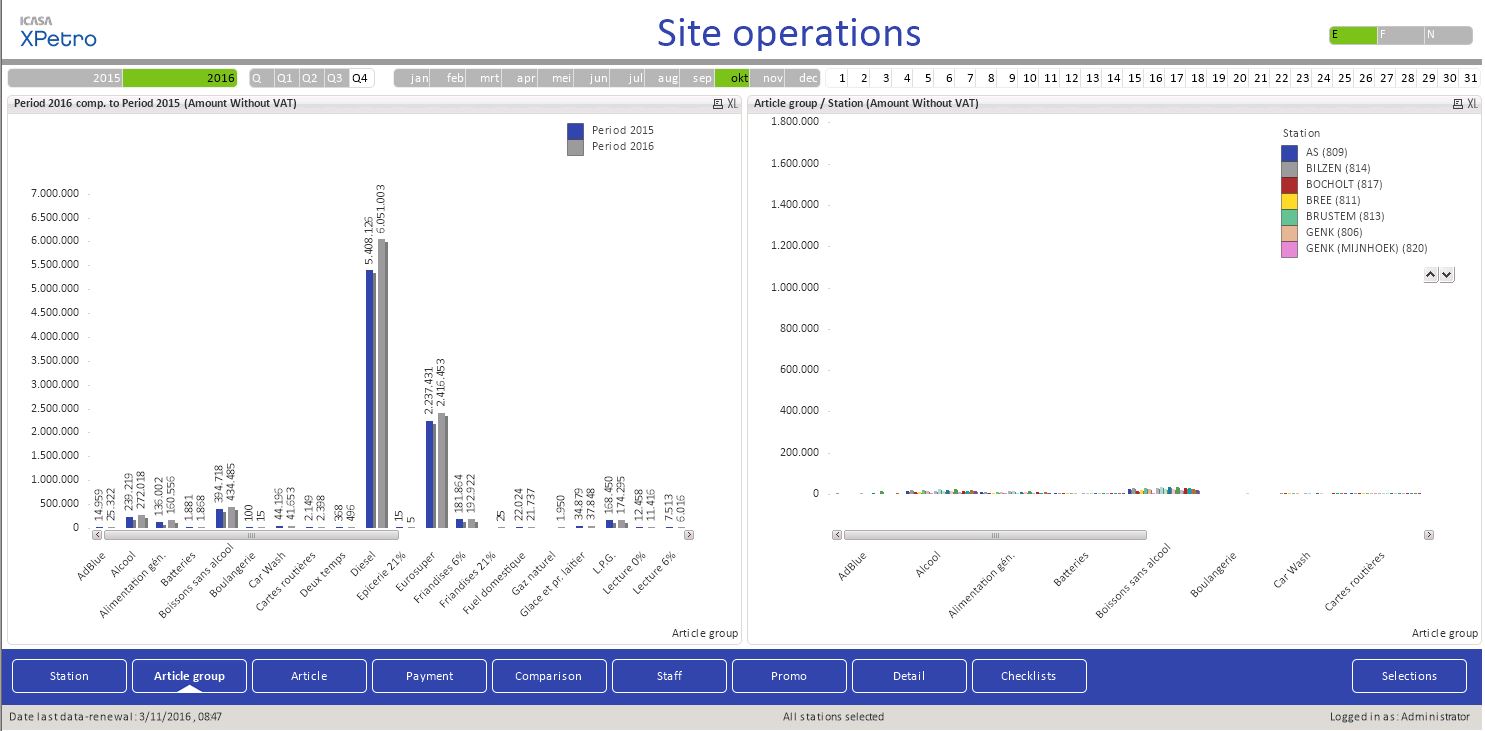Select month jun
This screenshot has height=731, width=1485.
pyautogui.click(x=590, y=78)
